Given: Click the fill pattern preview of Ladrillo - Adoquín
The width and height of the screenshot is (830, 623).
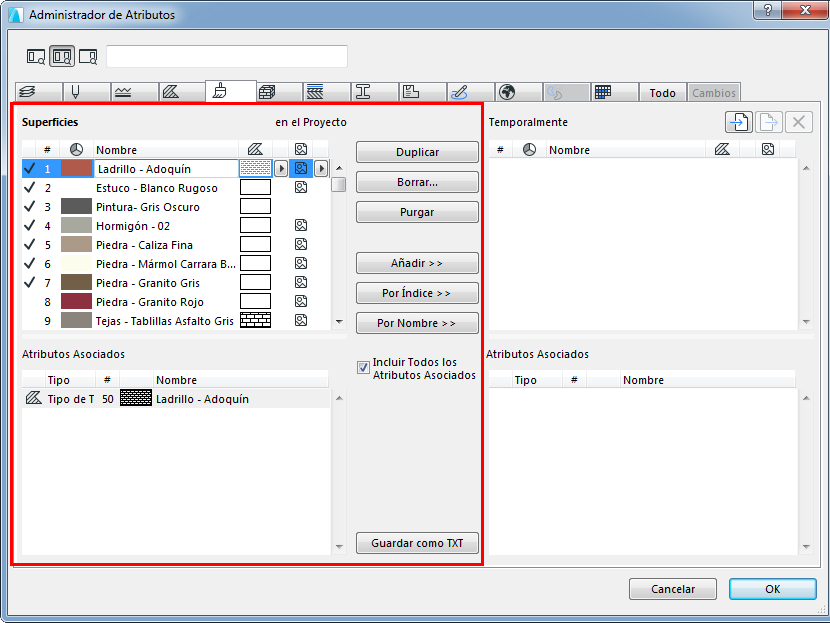Looking at the screenshot, I should tap(256, 168).
